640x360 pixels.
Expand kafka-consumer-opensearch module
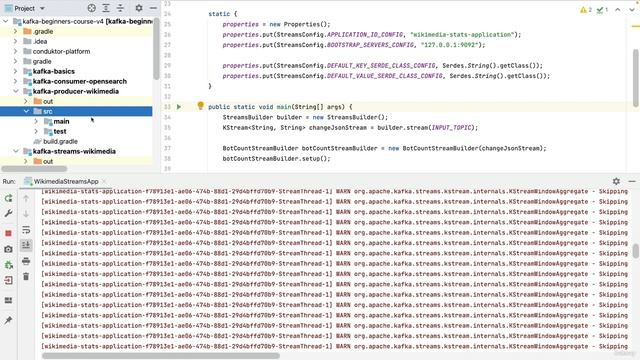[16, 81]
